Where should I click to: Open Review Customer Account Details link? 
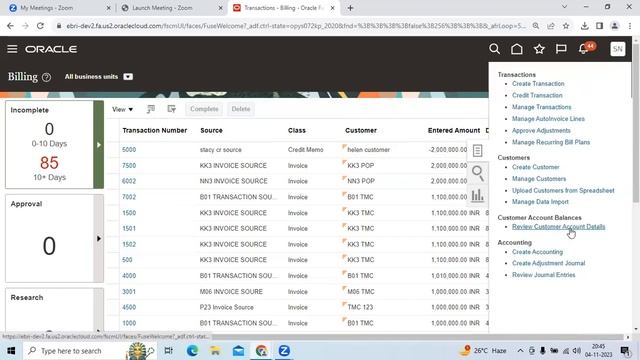point(558,227)
